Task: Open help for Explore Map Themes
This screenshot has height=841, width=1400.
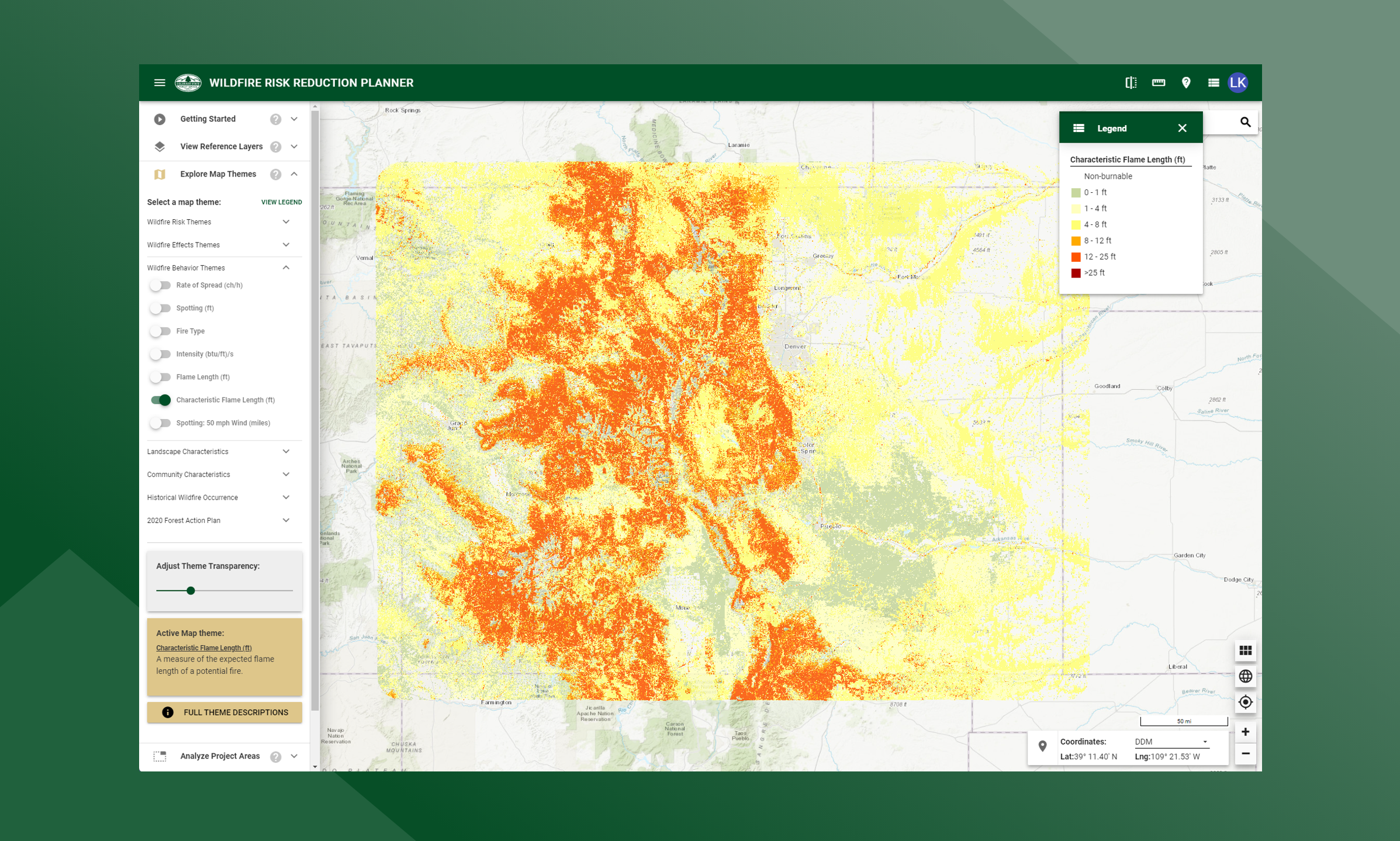Action: pyautogui.click(x=275, y=174)
